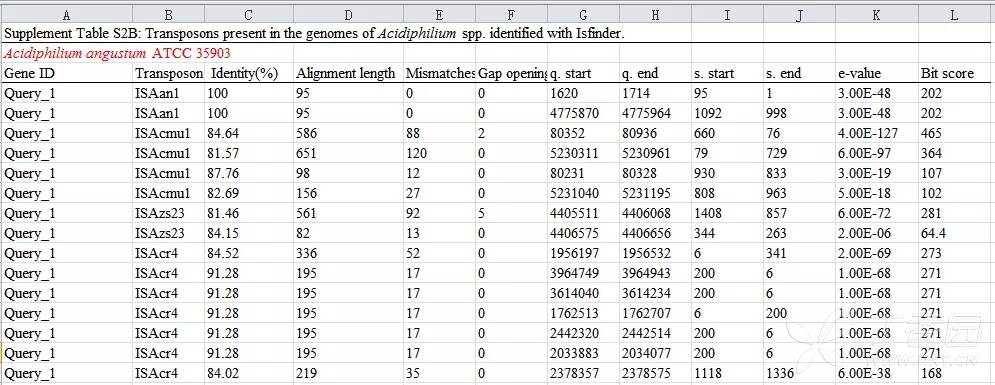Click the Supplement Table S2B title cell

(x=314, y=34)
